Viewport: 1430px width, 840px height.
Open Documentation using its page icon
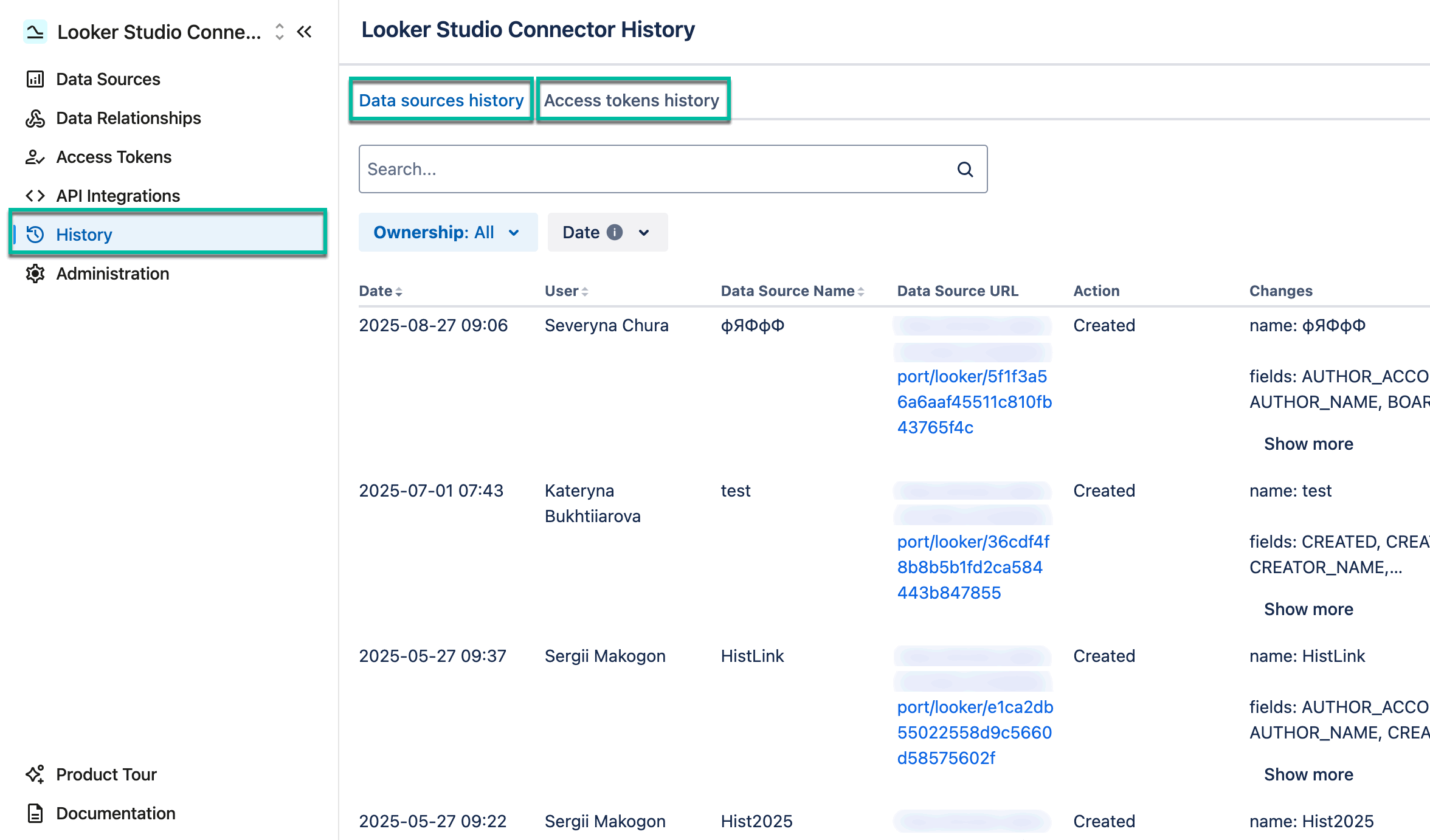pos(34,813)
